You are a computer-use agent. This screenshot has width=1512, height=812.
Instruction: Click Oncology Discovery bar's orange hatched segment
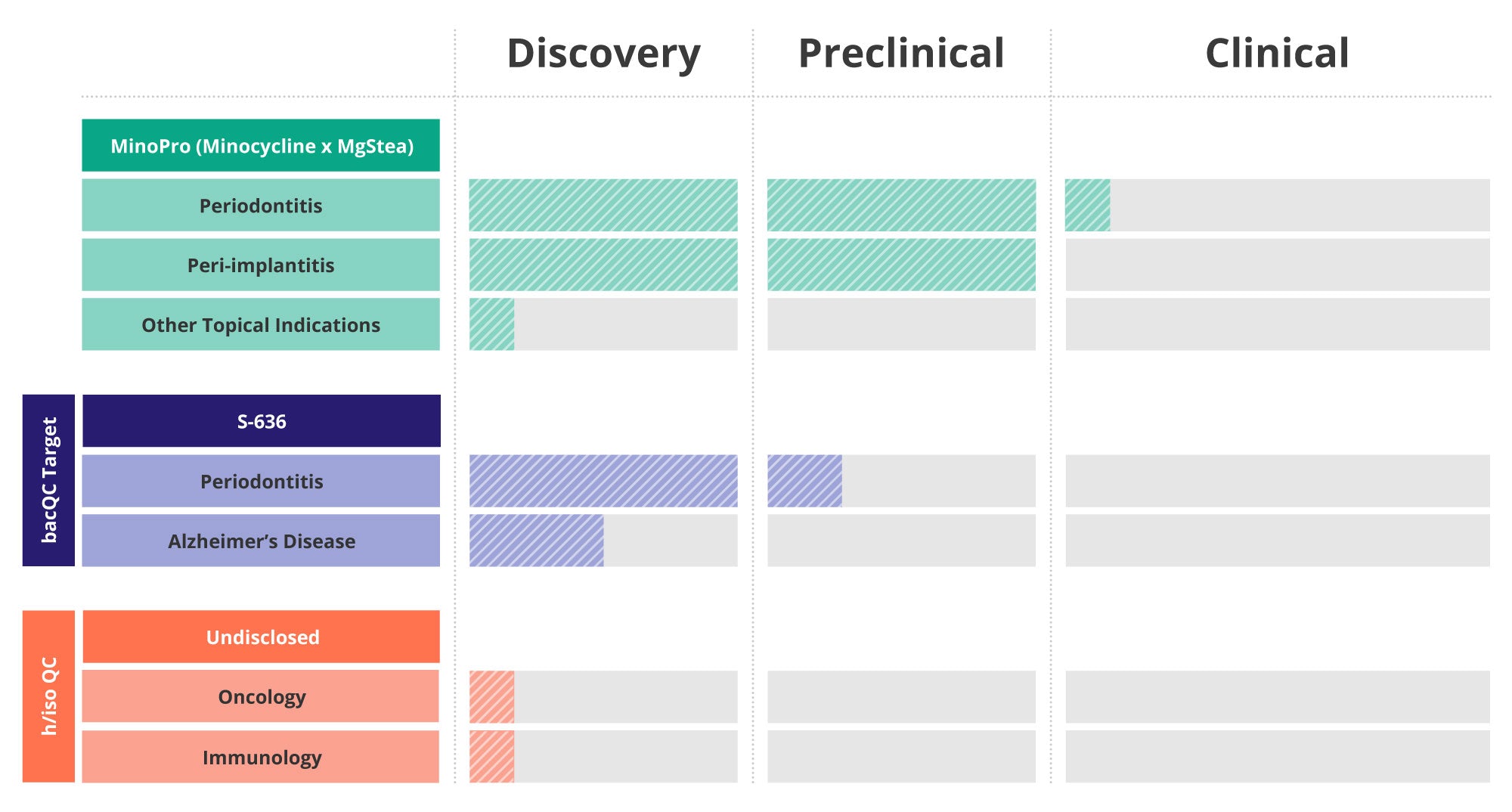coord(491,696)
